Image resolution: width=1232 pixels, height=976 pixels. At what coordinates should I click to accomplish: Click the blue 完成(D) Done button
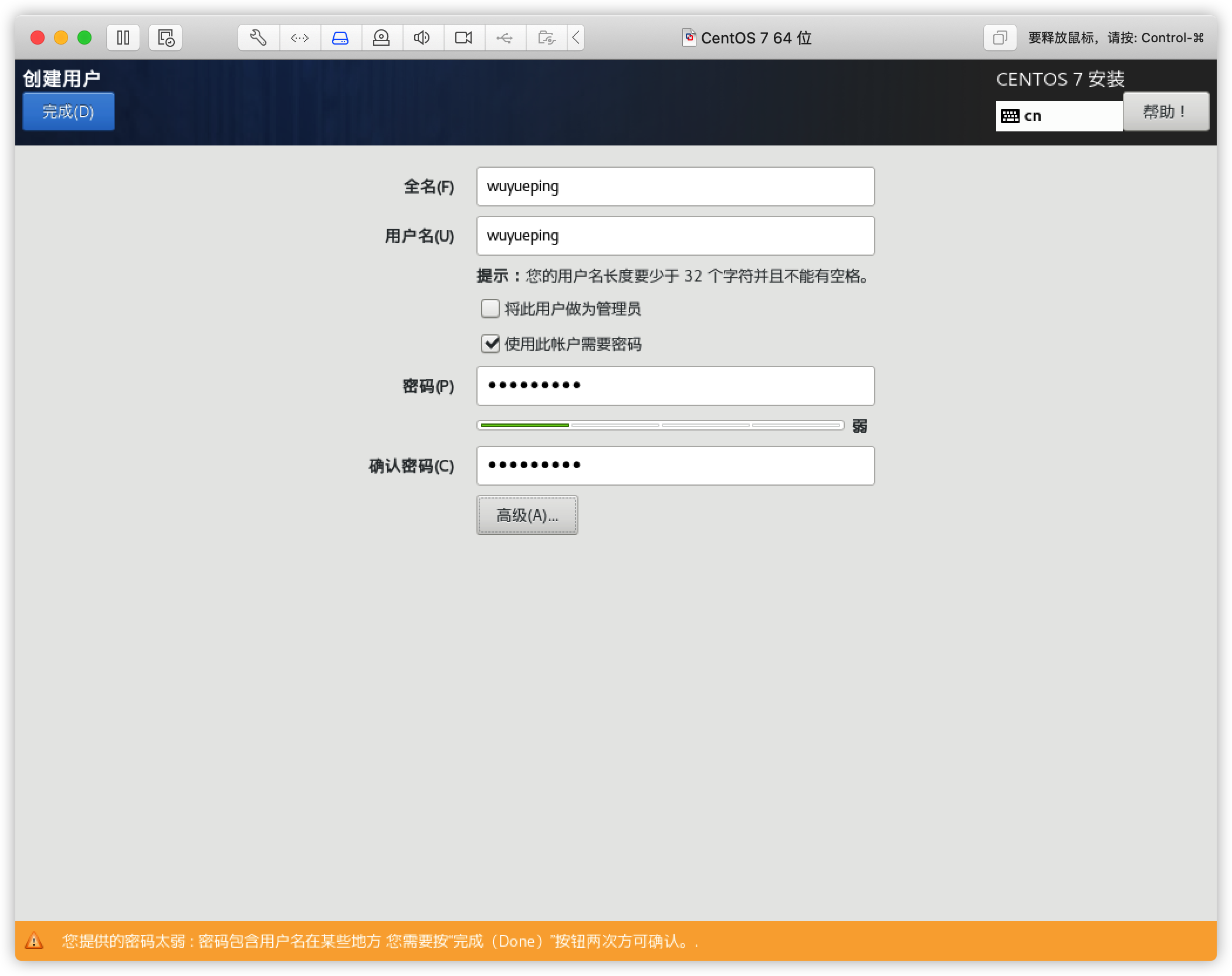tap(68, 111)
